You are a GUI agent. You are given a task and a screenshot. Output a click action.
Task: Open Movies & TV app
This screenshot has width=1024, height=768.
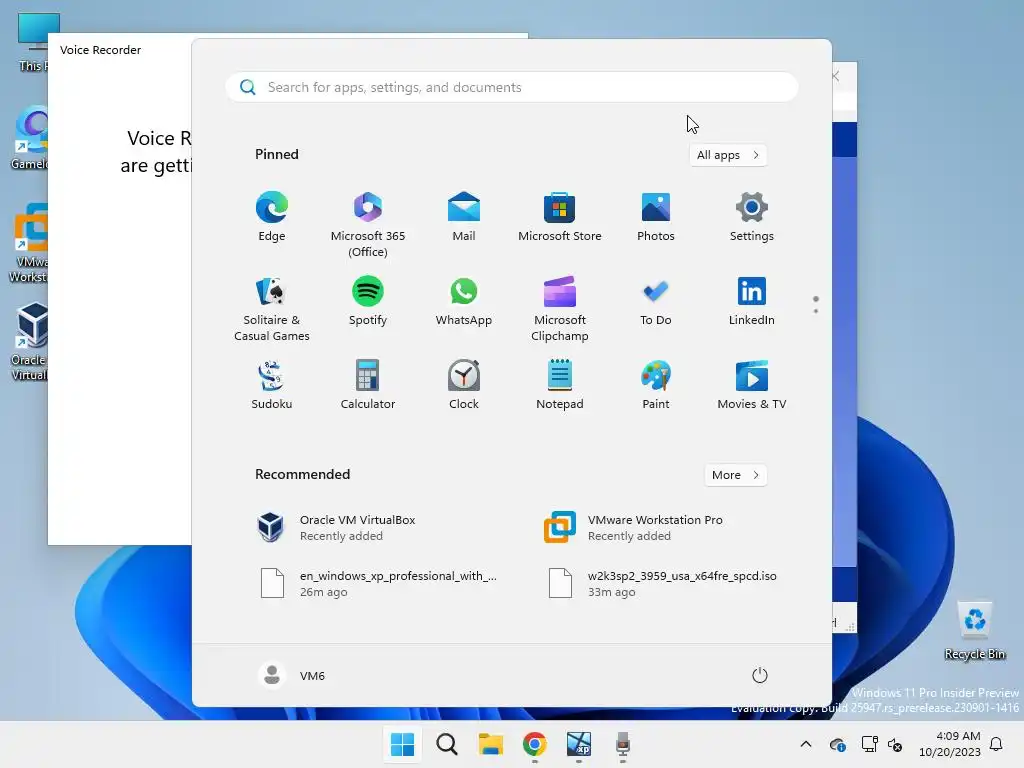(x=752, y=385)
